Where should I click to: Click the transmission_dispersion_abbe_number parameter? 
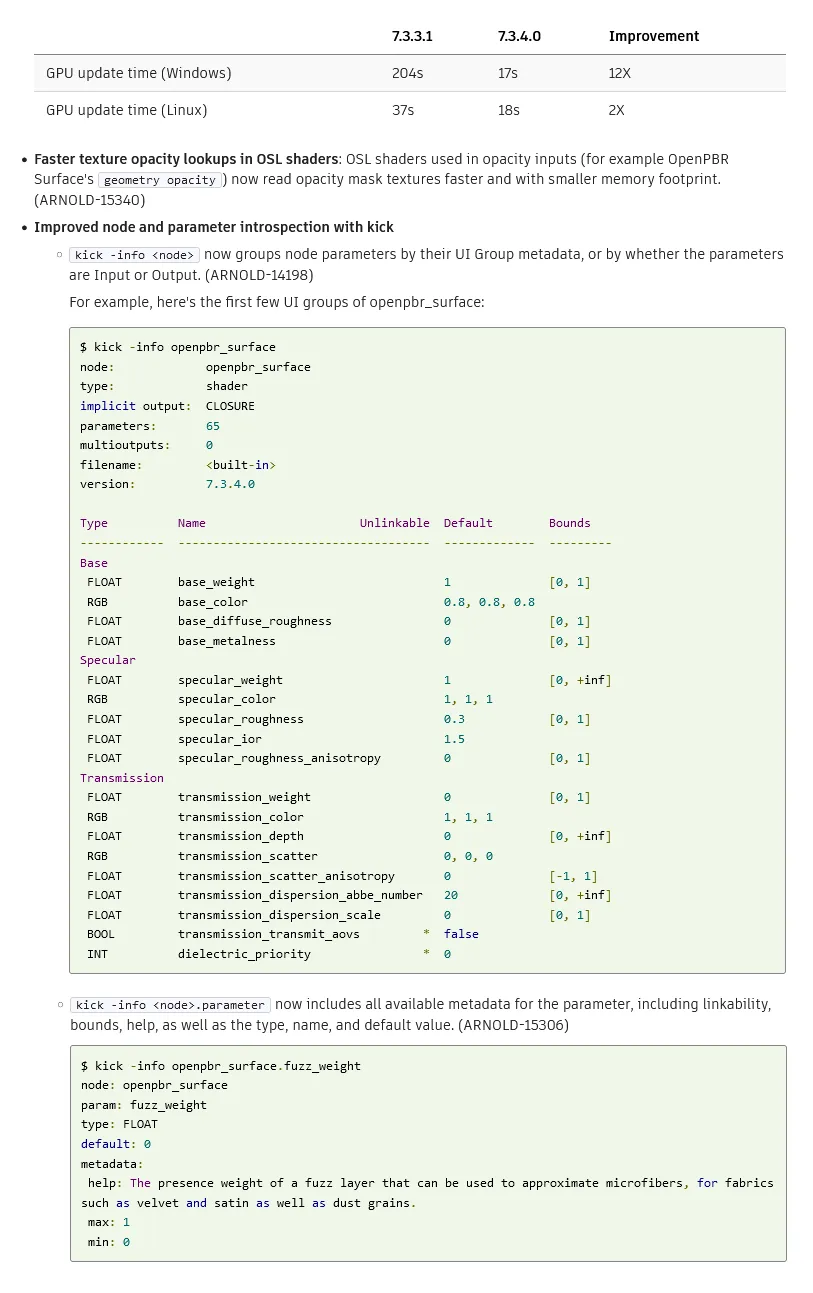click(x=300, y=895)
